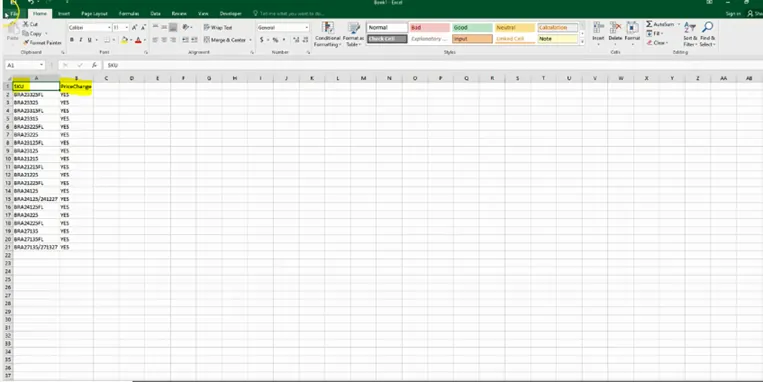
Task: Apply the Bad cell style
Action: (429, 28)
